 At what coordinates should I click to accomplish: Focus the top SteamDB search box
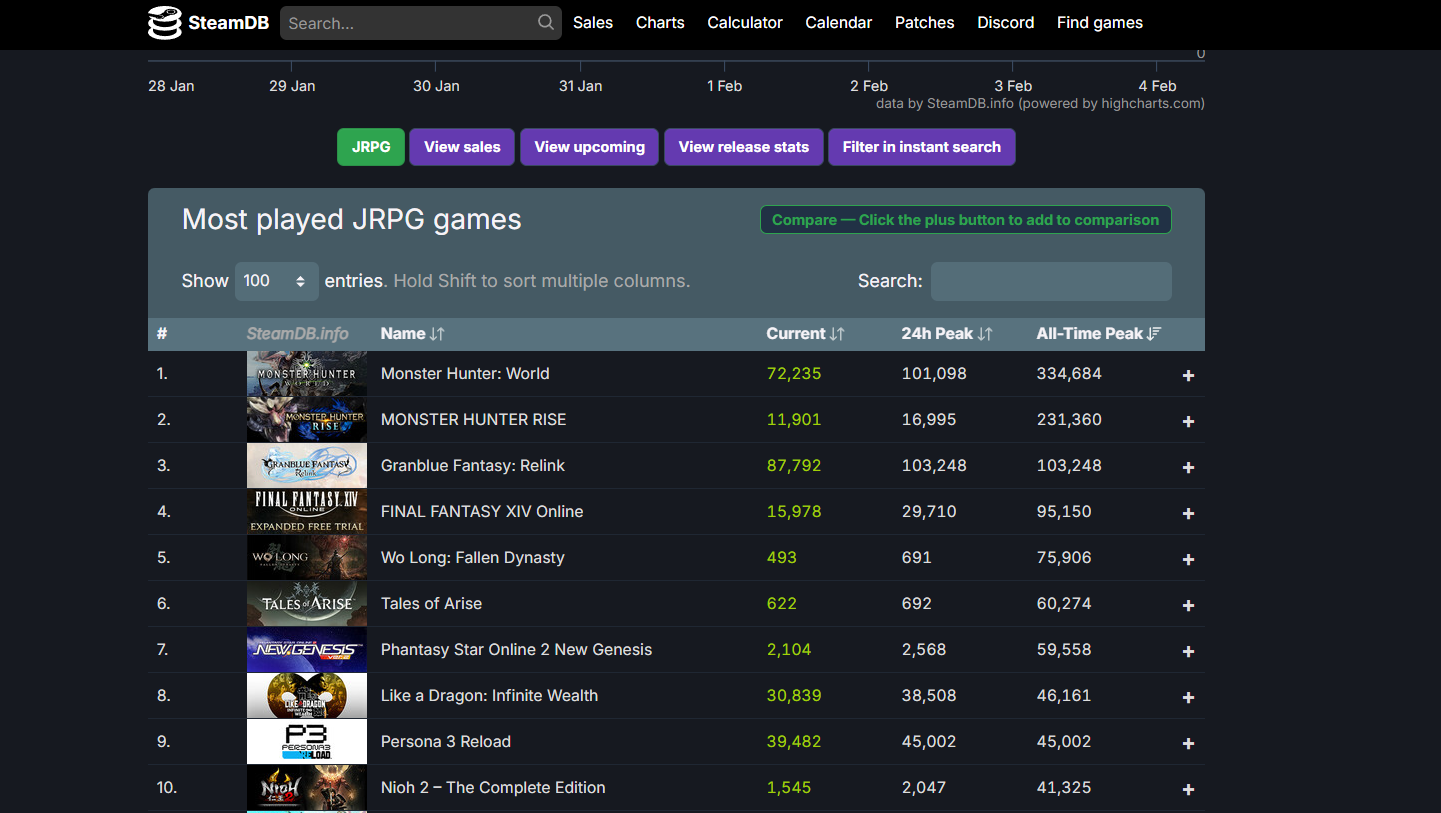420,22
